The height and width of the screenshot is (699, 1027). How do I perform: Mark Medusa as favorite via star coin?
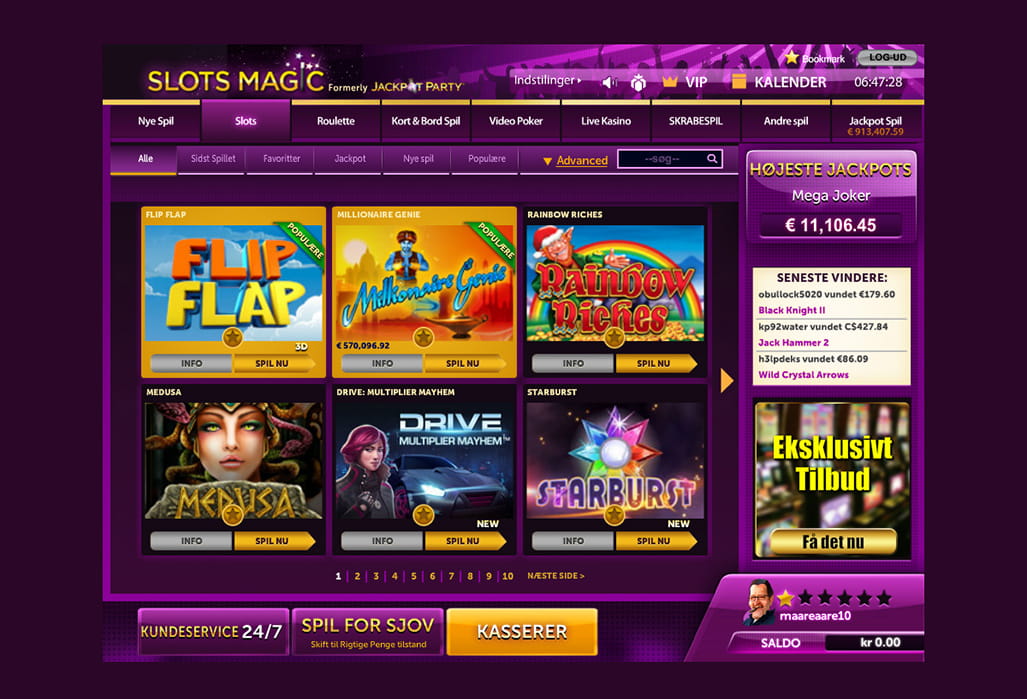(233, 515)
